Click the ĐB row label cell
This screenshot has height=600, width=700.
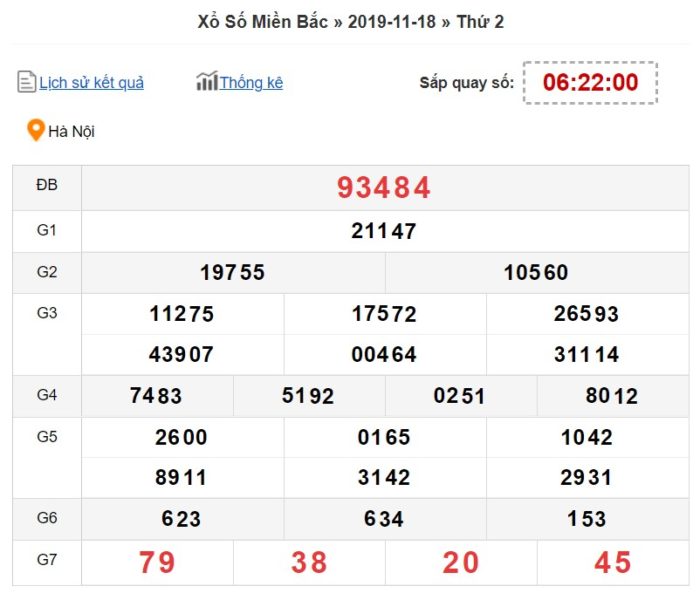pyautogui.click(x=47, y=187)
